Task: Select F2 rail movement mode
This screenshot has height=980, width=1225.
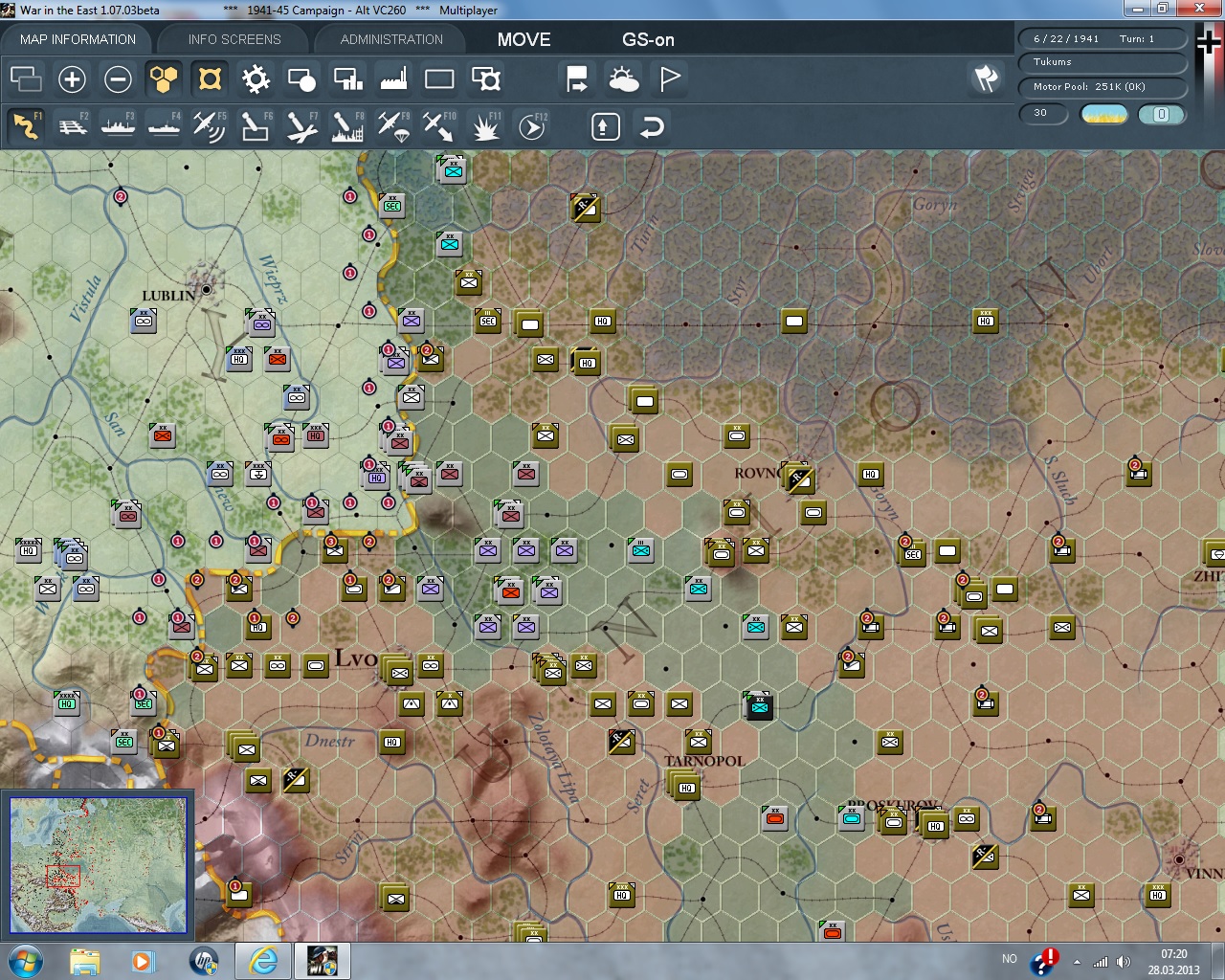Action: pyautogui.click(x=72, y=125)
